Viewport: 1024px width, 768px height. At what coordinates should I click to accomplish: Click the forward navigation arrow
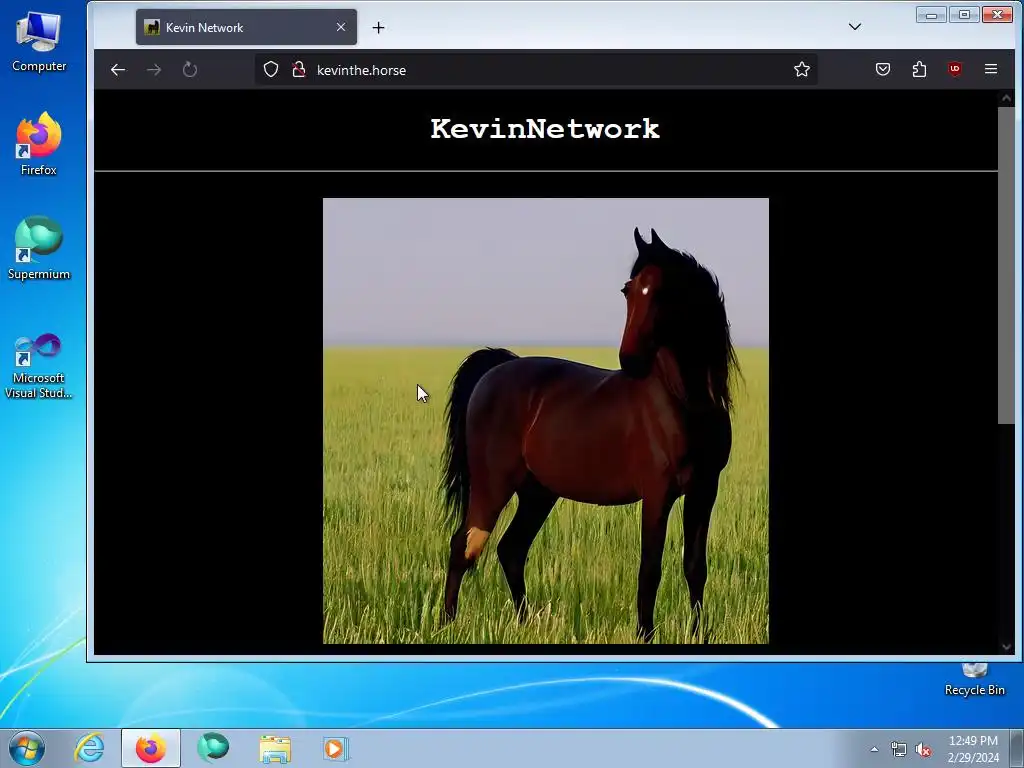[154, 70]
